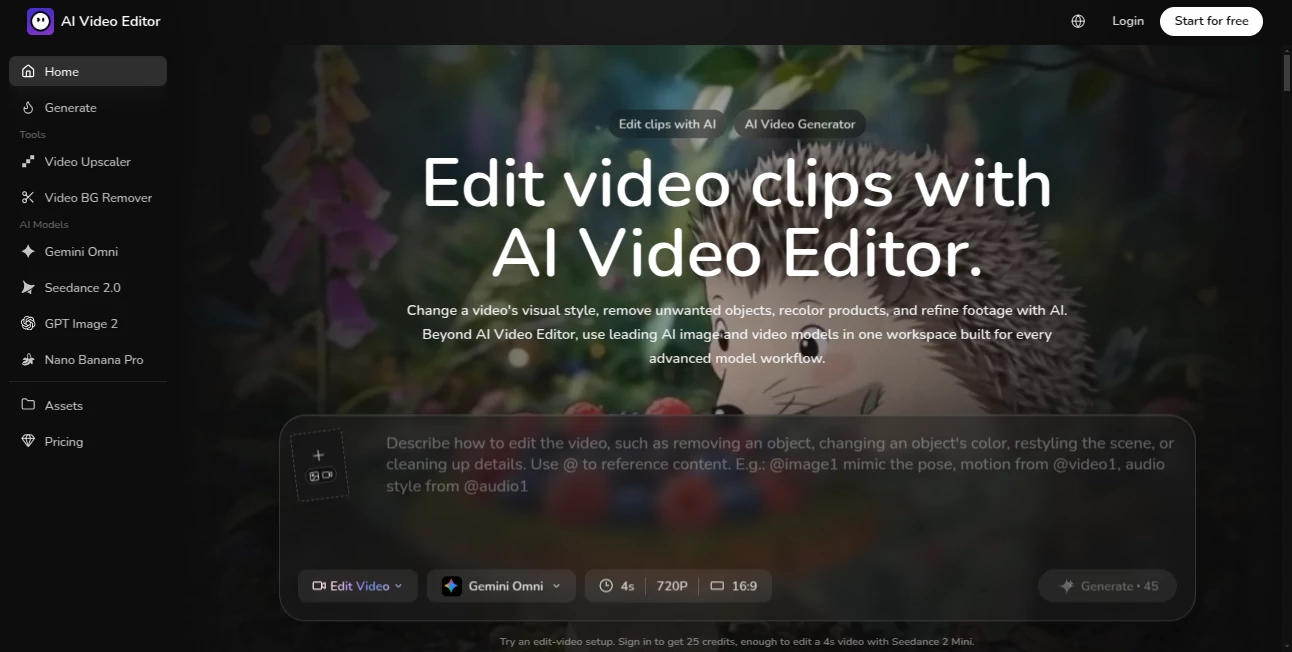Click the Generate • 45 button

(1108, 586)
